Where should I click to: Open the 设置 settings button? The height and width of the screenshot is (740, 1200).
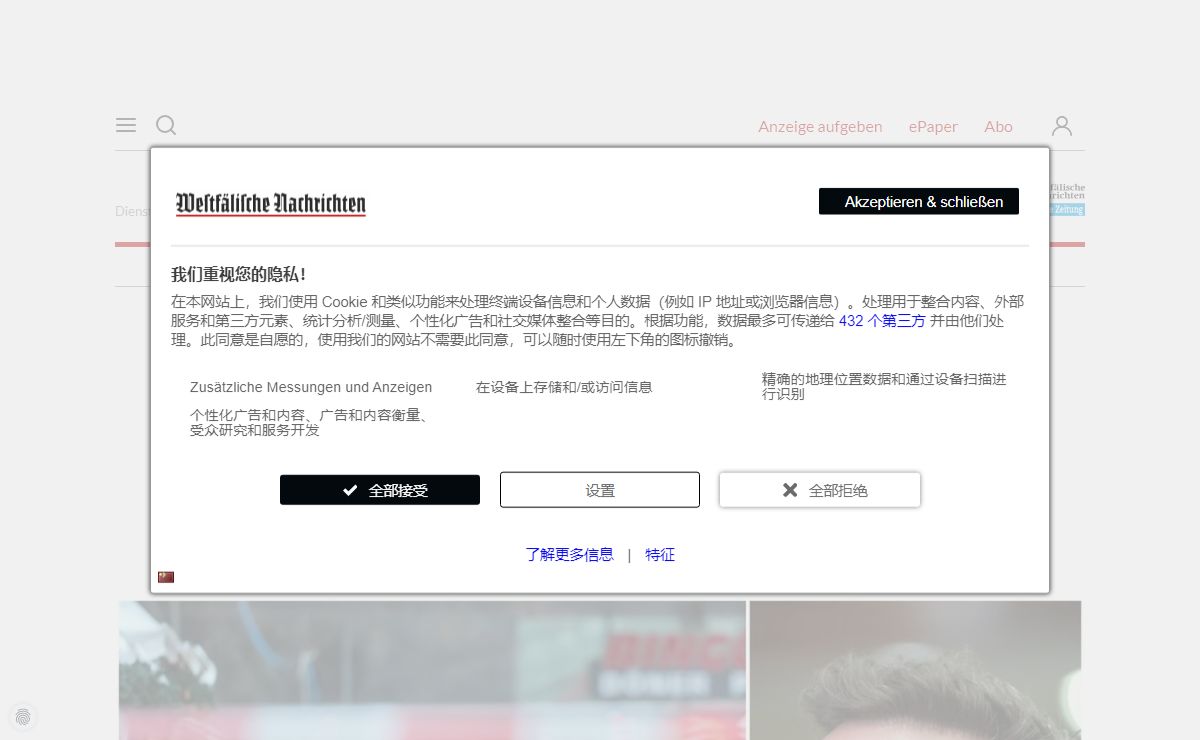click(600, 490)
